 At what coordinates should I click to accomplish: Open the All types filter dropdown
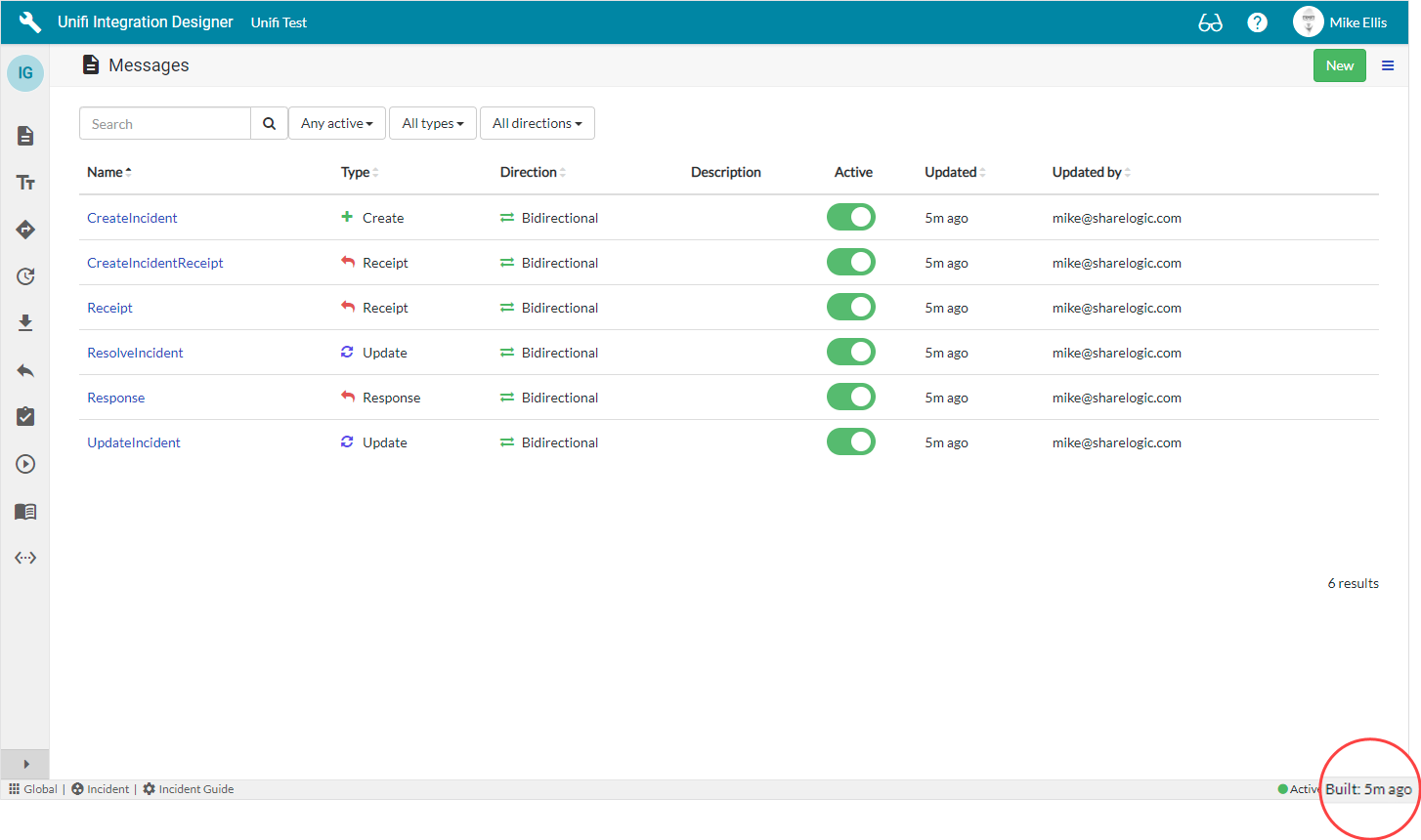pyautogui.click(x=432, y=124)
